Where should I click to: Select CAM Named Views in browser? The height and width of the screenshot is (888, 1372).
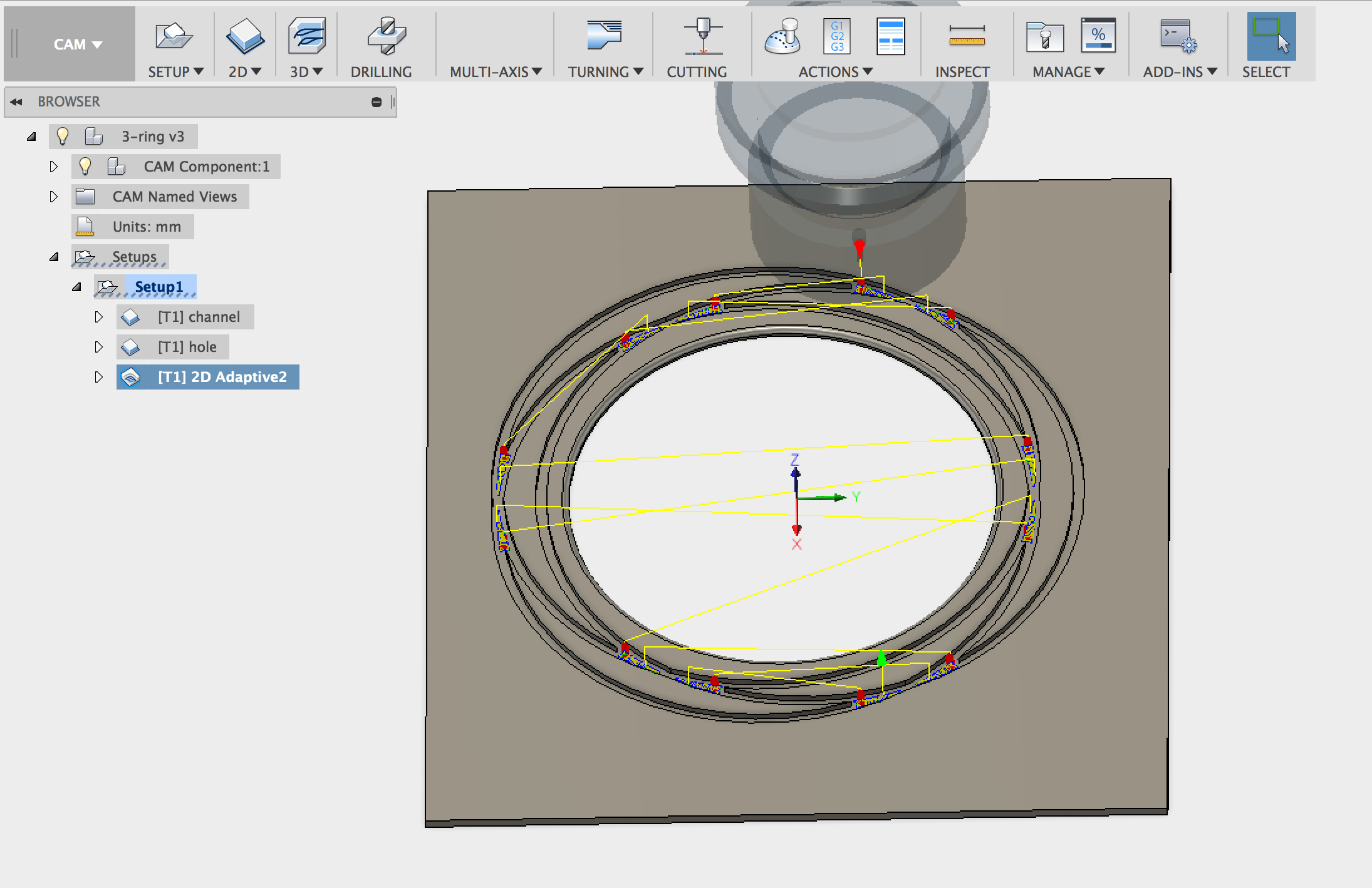pyautogui.click(x=175, y=197)
